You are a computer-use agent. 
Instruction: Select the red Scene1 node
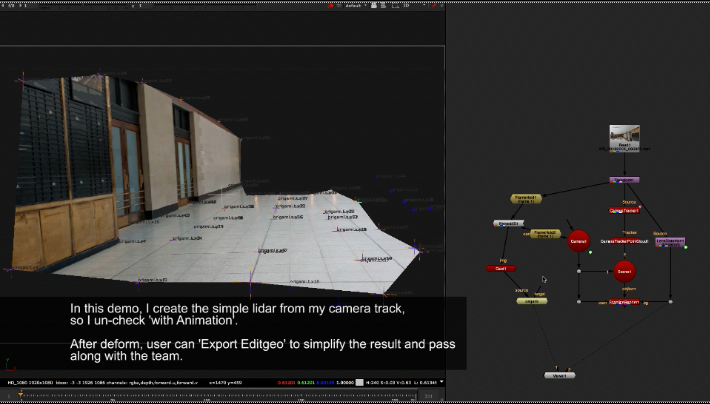coord(624,271)
